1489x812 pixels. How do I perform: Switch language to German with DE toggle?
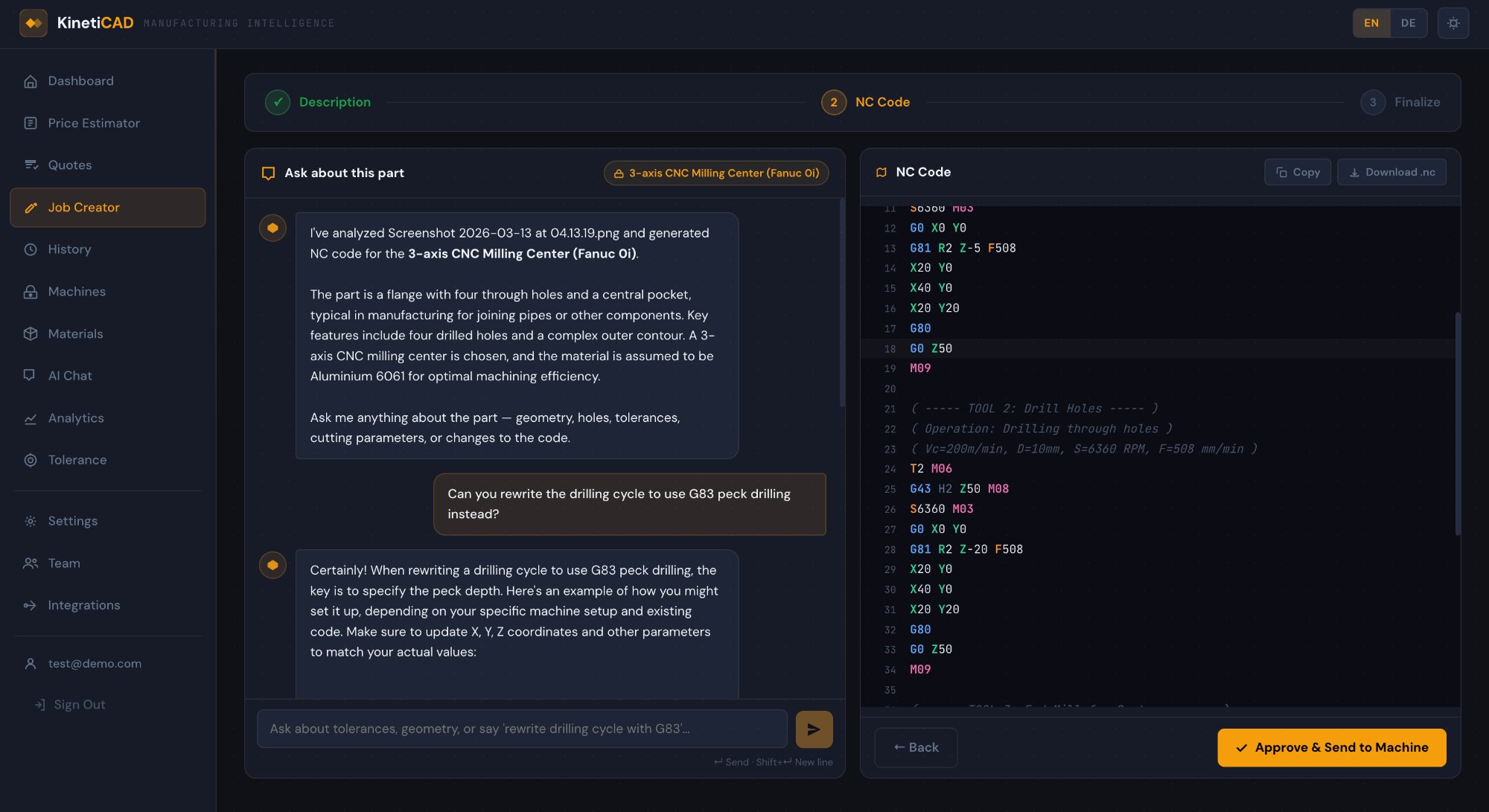pyautogui.click(x=1408, y=23)
